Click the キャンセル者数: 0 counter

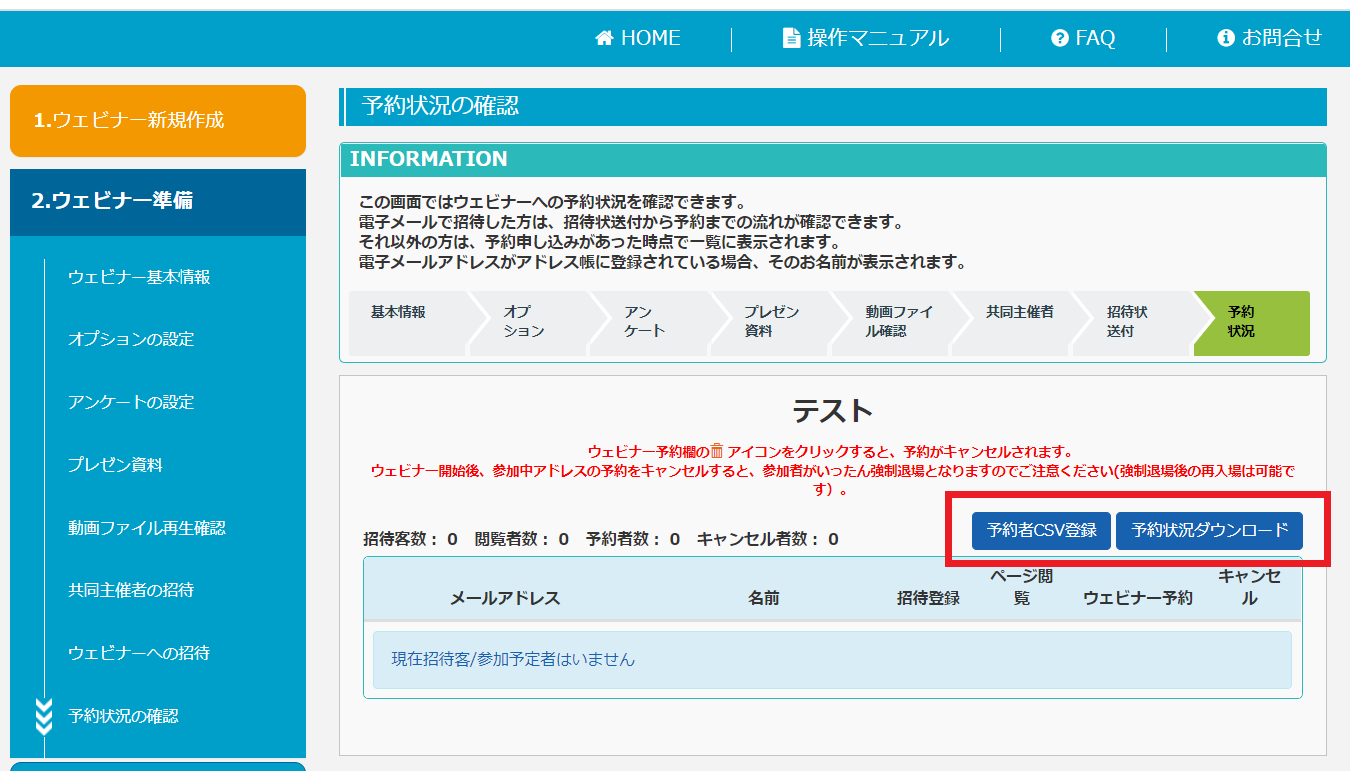point(768,539)
